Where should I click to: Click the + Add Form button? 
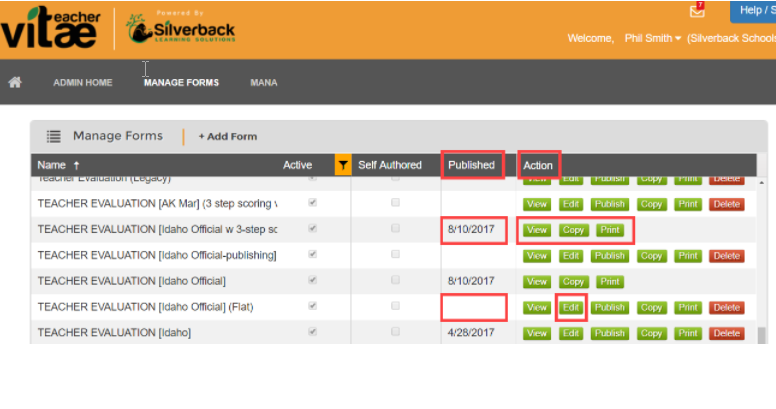click(227, 136)
